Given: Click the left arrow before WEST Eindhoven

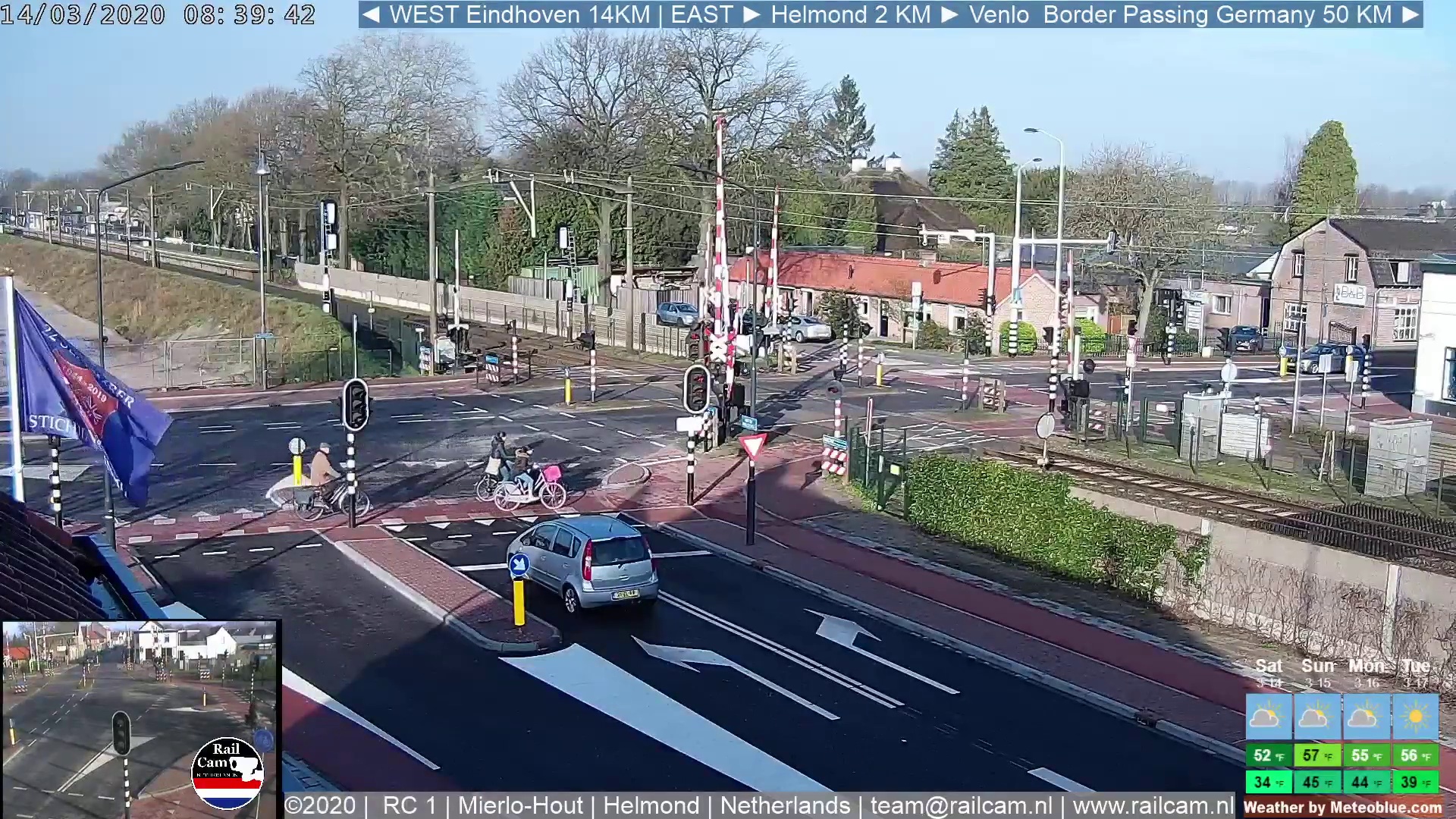Looking at the screenshot, I should tap(371, 14).
